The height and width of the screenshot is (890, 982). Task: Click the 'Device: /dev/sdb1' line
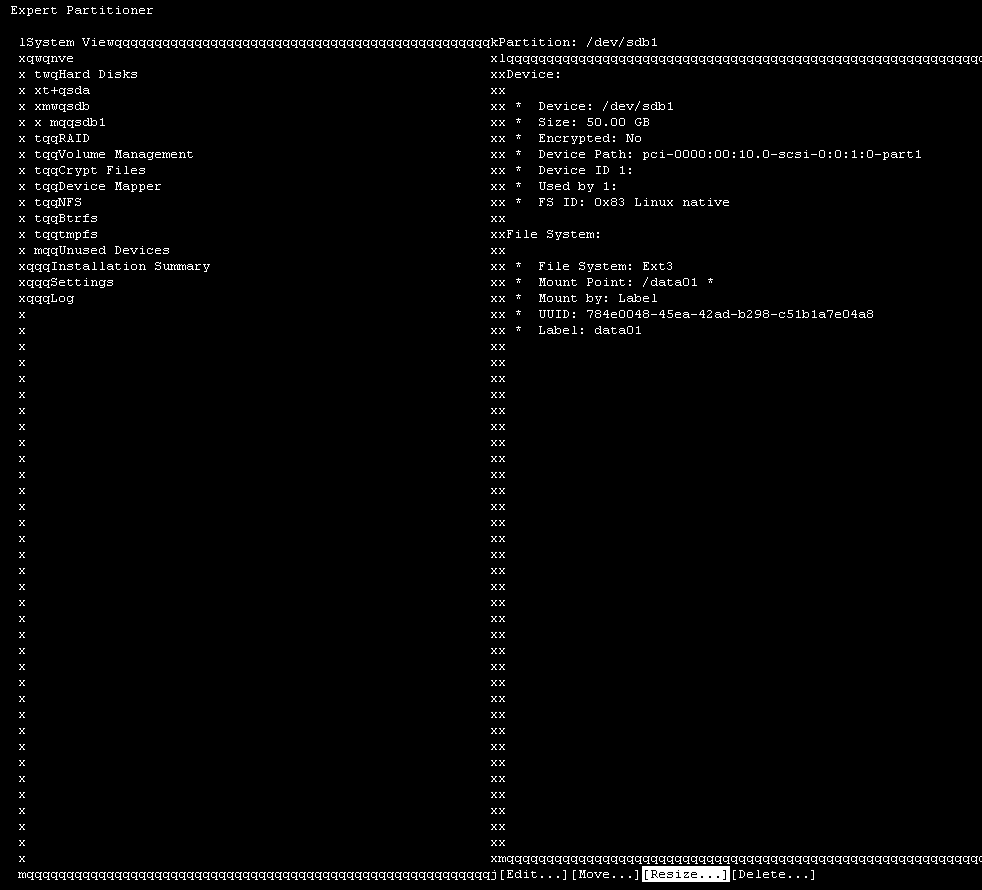coord(606,106)
